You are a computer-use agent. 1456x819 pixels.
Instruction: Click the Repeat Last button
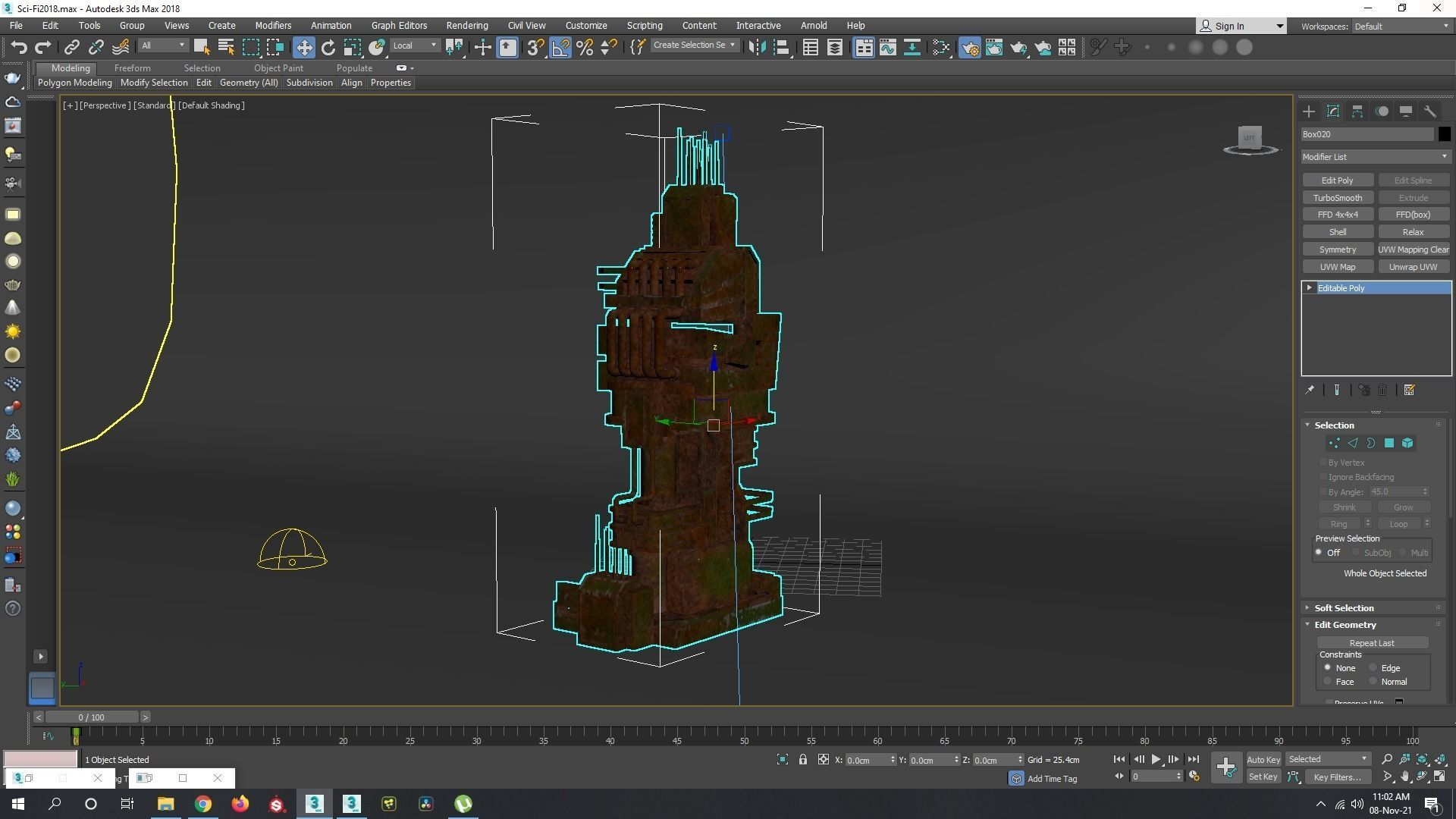point(1371,643)
